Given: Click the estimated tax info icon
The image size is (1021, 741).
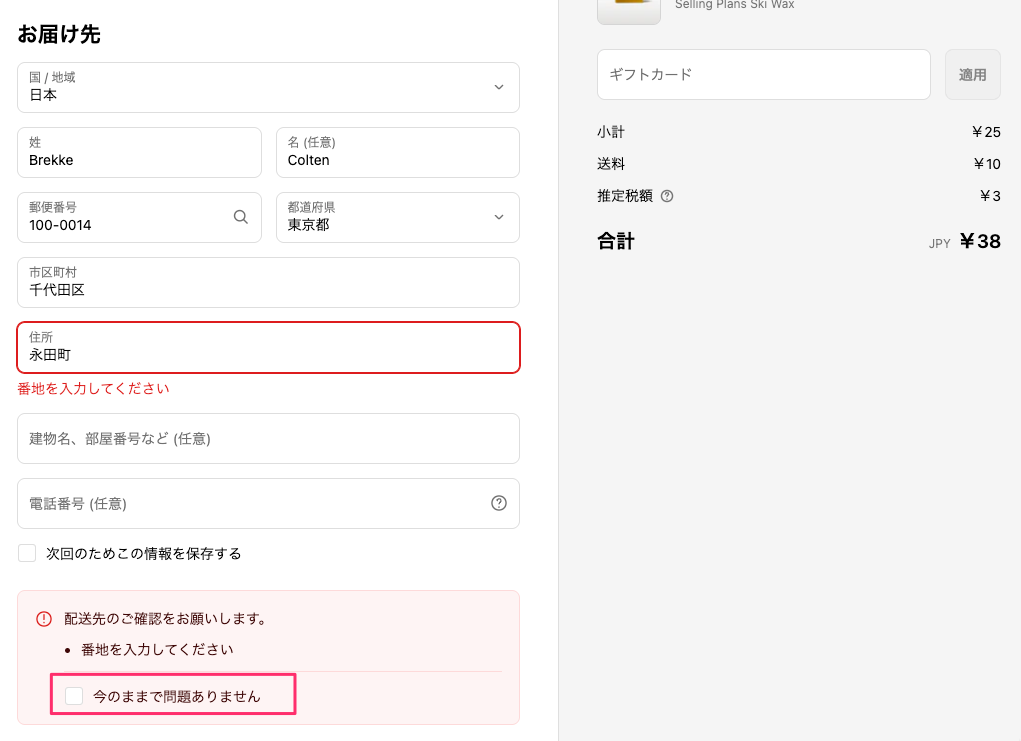Looking at the screenshot, I should click(667, 196).
